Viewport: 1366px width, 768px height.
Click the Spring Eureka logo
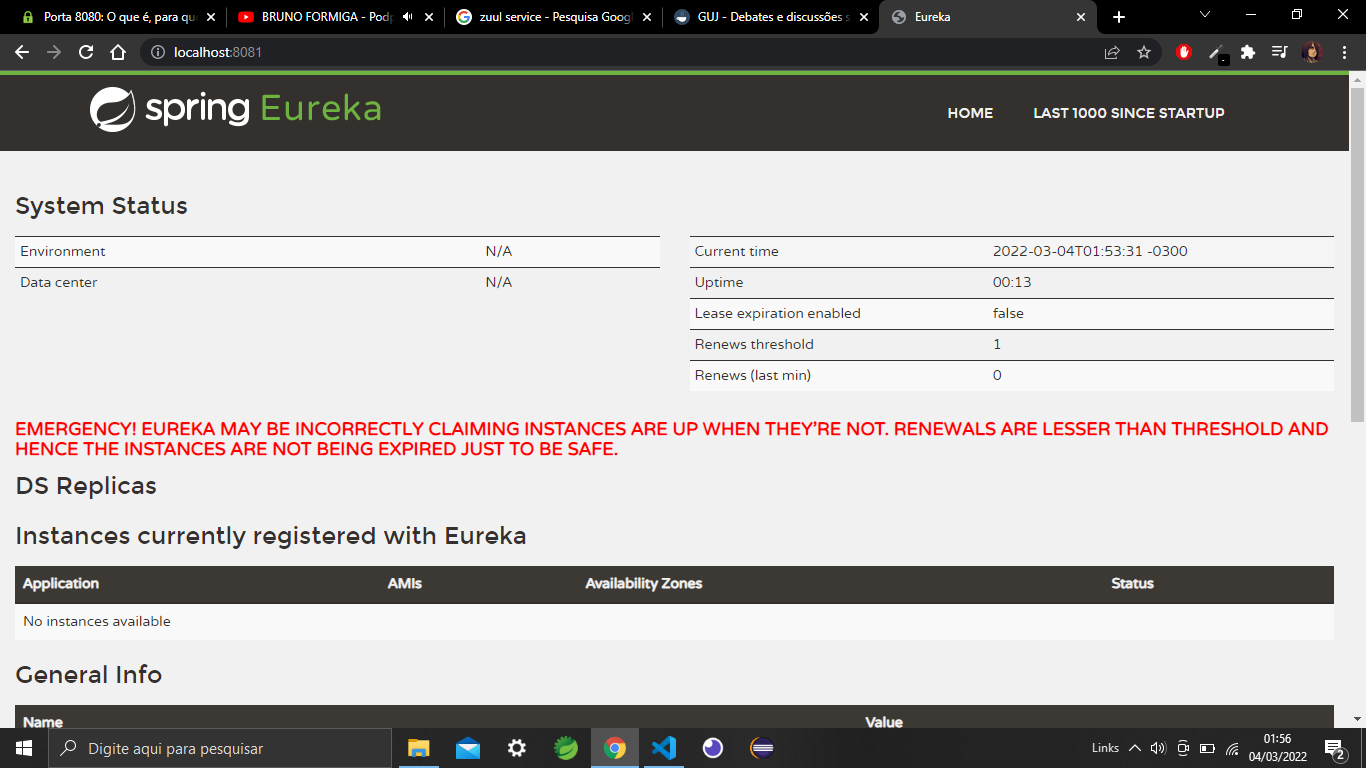(236, 109)
